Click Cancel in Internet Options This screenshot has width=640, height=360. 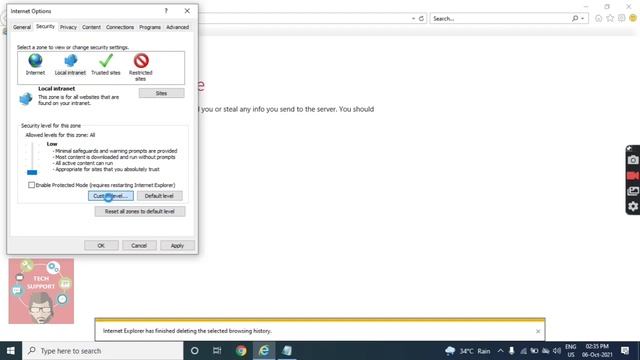click(x=139, y=245)
